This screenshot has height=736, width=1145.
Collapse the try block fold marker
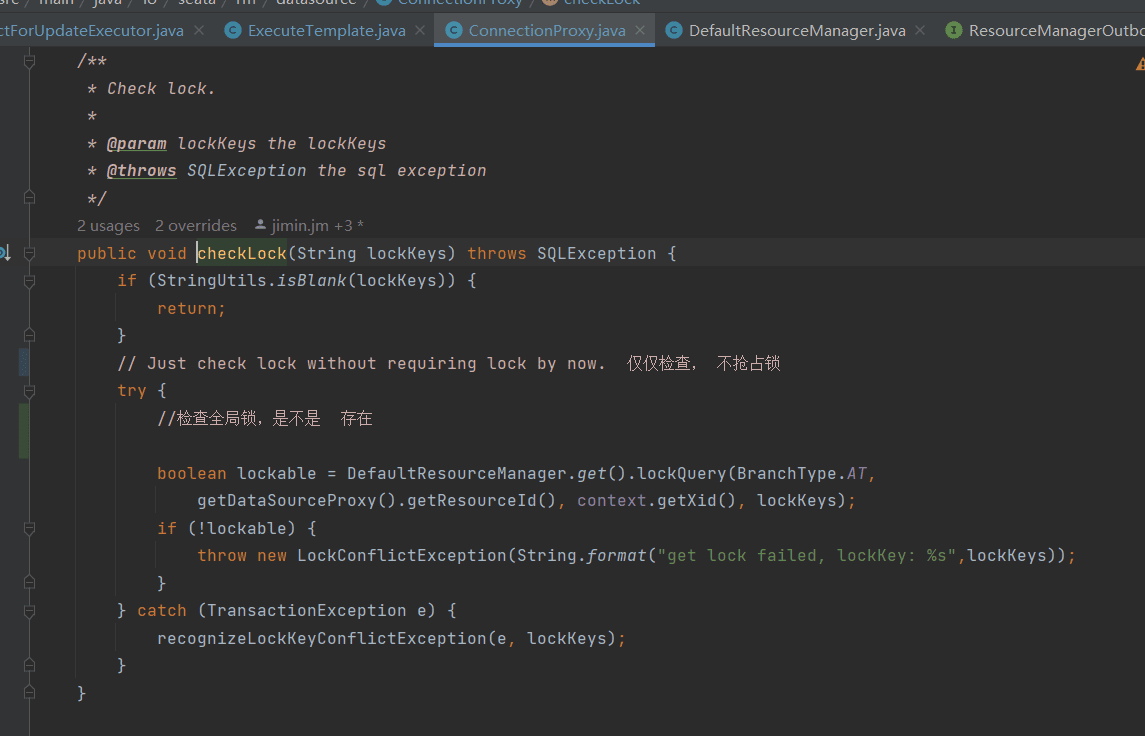tap(29, 391)
